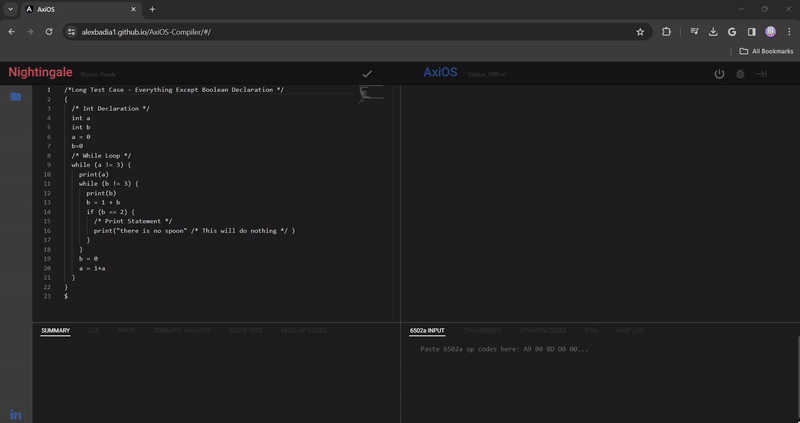Toggle the browser side panel icon

pos(751,32)
